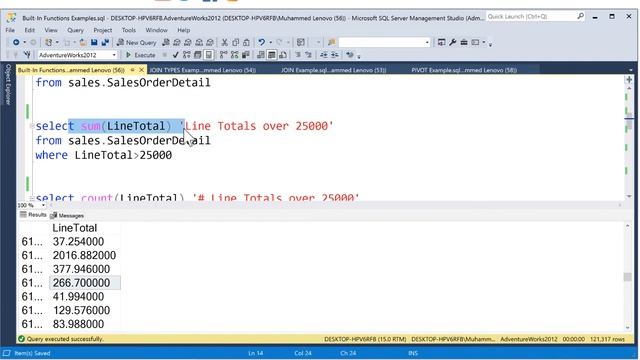Open a Database Engine Query icon

pos(166,42)
